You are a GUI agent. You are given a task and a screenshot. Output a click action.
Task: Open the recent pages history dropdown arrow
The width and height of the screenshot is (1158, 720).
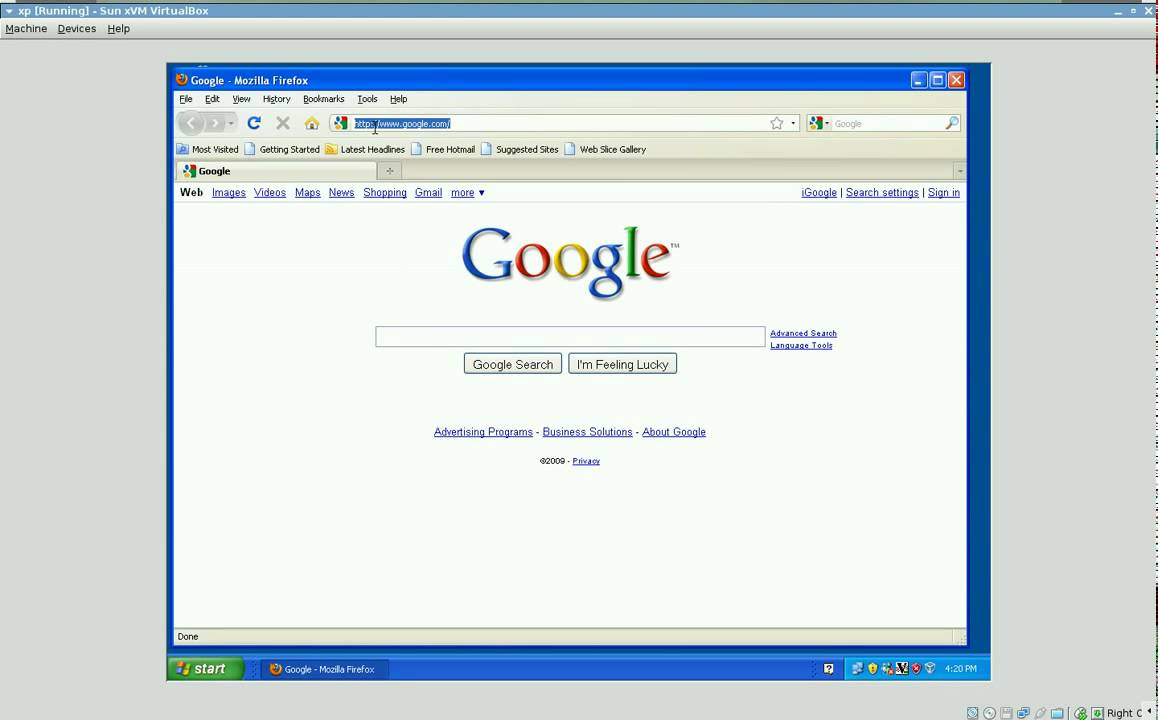click(230, 123)
